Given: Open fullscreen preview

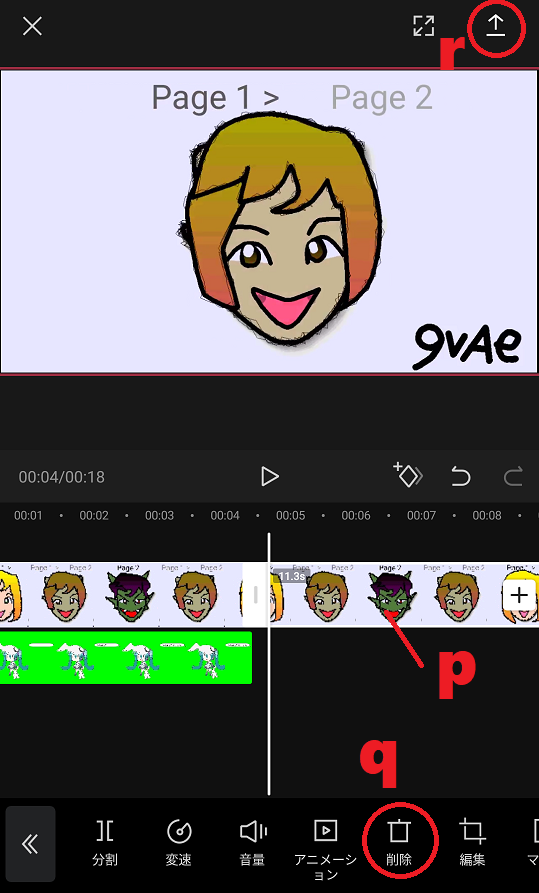Looking at the screenshot, I should [x=423, y=26].
